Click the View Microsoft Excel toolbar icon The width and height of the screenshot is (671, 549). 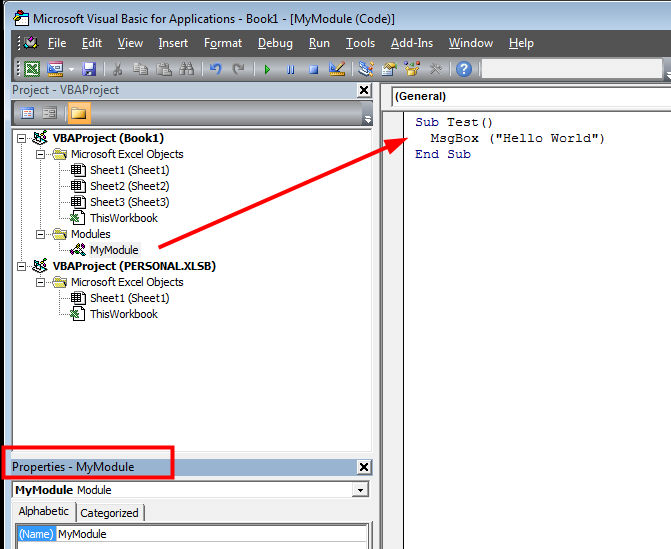(32, 69)
